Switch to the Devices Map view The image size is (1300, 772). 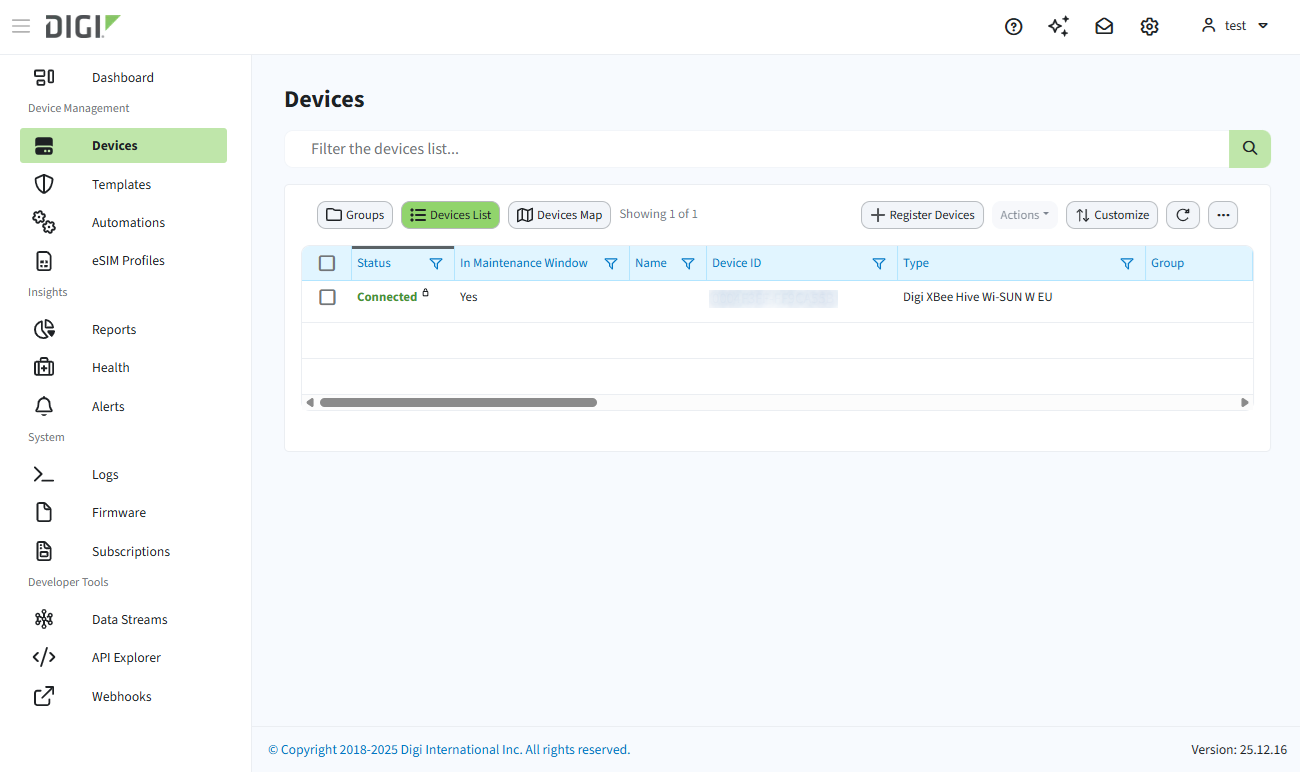pyautogui.click(x=559, y=214)
